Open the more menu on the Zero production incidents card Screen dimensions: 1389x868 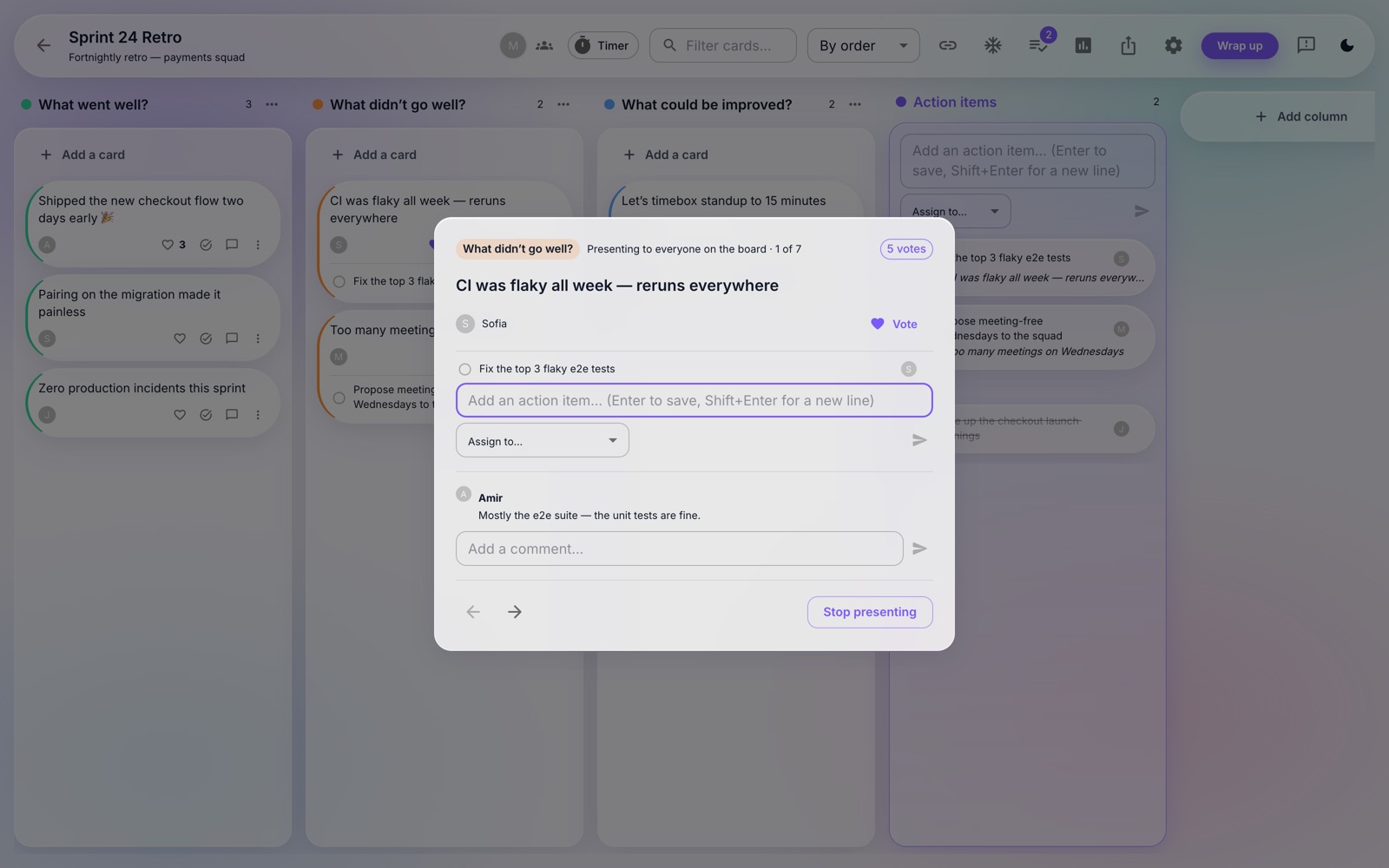click(x=258, y=415)
